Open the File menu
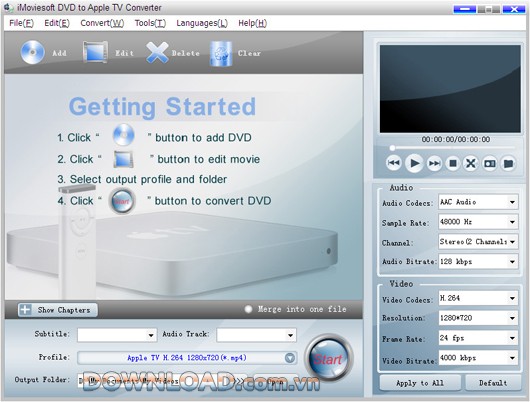Screen dimensions: 530x402 [21, 23]
